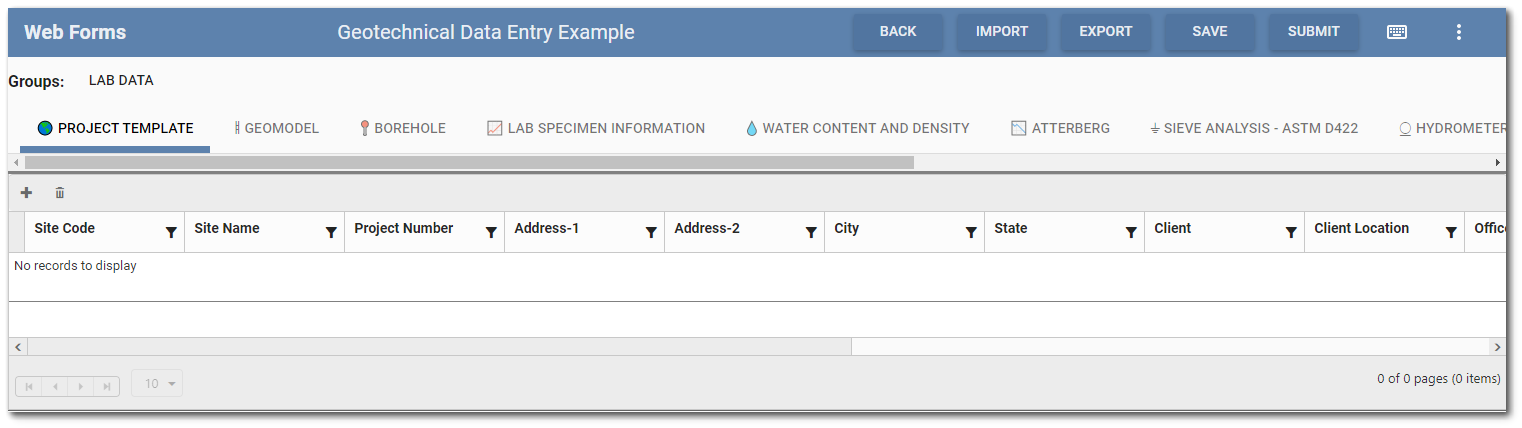Screen dimensions: 1522x428
Task: Sort by the Client column header
Action: [1172, 228]
